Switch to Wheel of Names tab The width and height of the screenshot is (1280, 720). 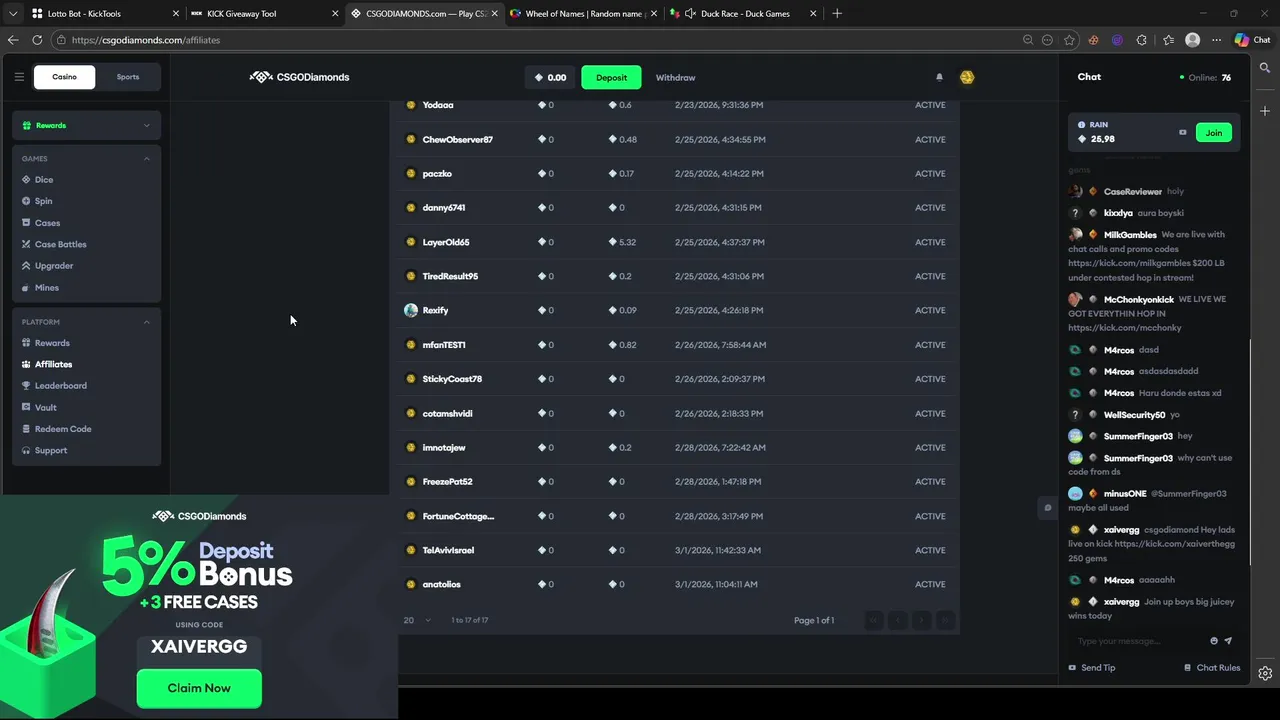point(583,14)
